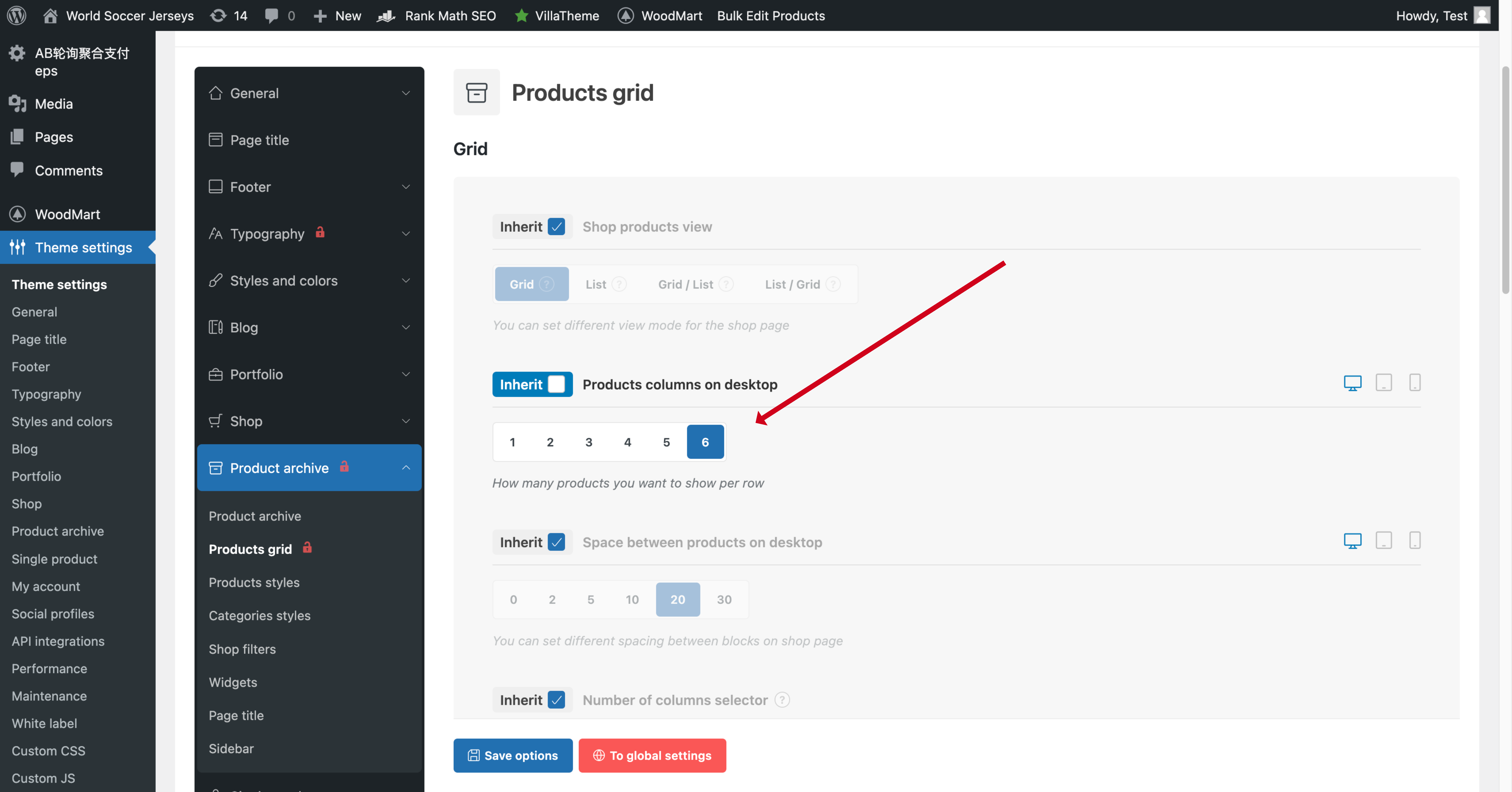Image resolution: width=1512 pixels, height=792 pixels.
Task: Expand the Blog section chevron
Action: tap(406, 327)
